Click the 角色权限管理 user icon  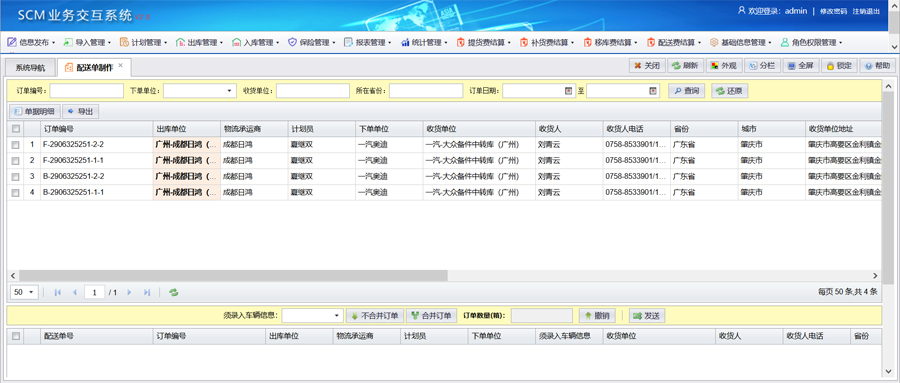(785, 42)
